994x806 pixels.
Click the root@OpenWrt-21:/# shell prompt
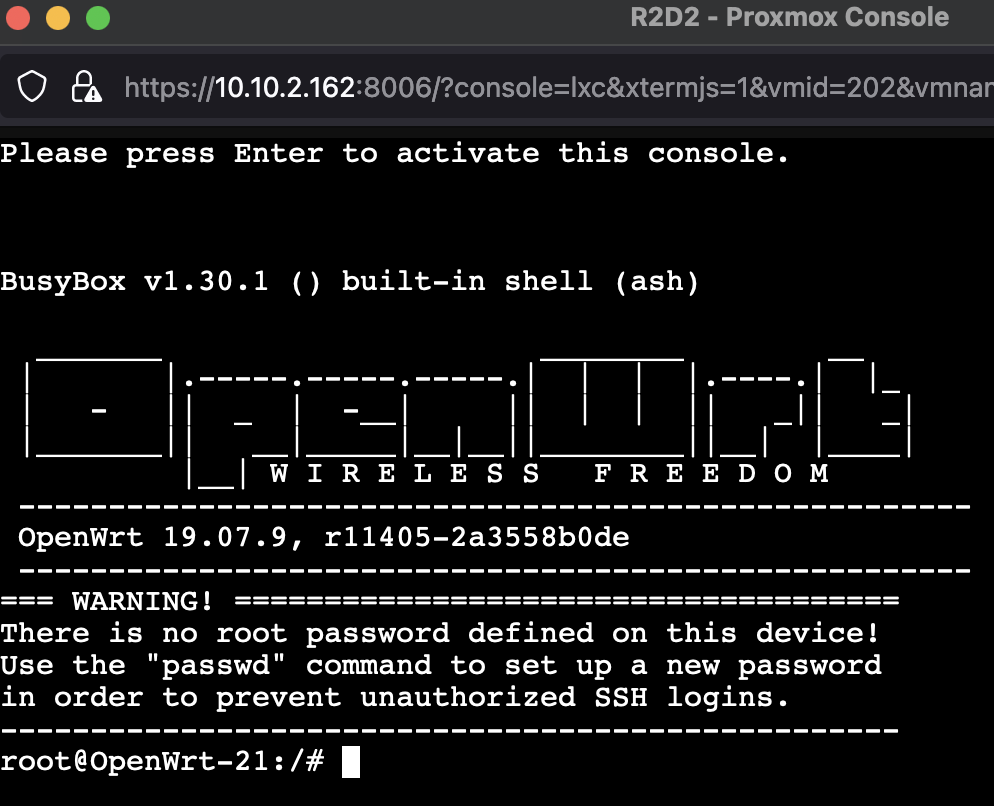point(162,761)
